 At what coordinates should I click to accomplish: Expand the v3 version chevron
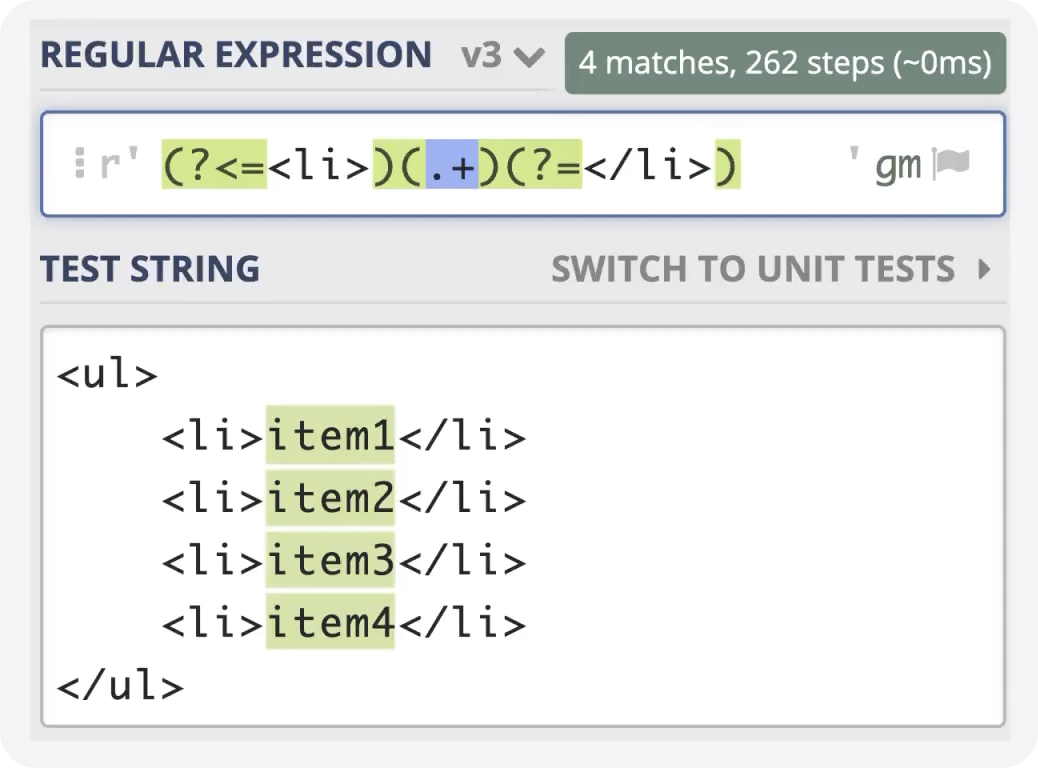tap(528, 58)
